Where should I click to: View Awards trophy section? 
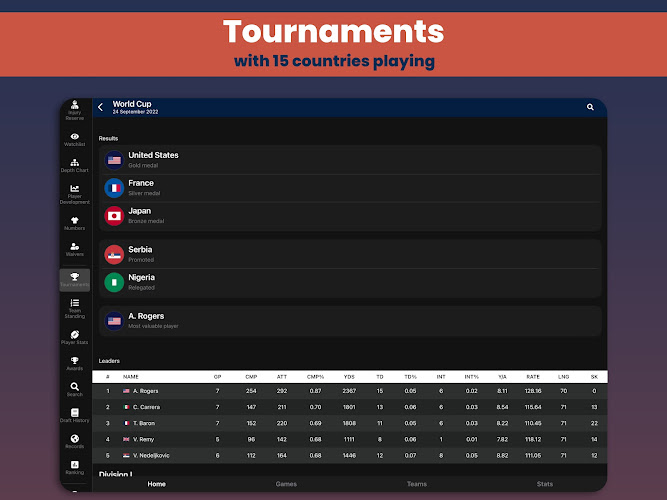coord(74,364)
